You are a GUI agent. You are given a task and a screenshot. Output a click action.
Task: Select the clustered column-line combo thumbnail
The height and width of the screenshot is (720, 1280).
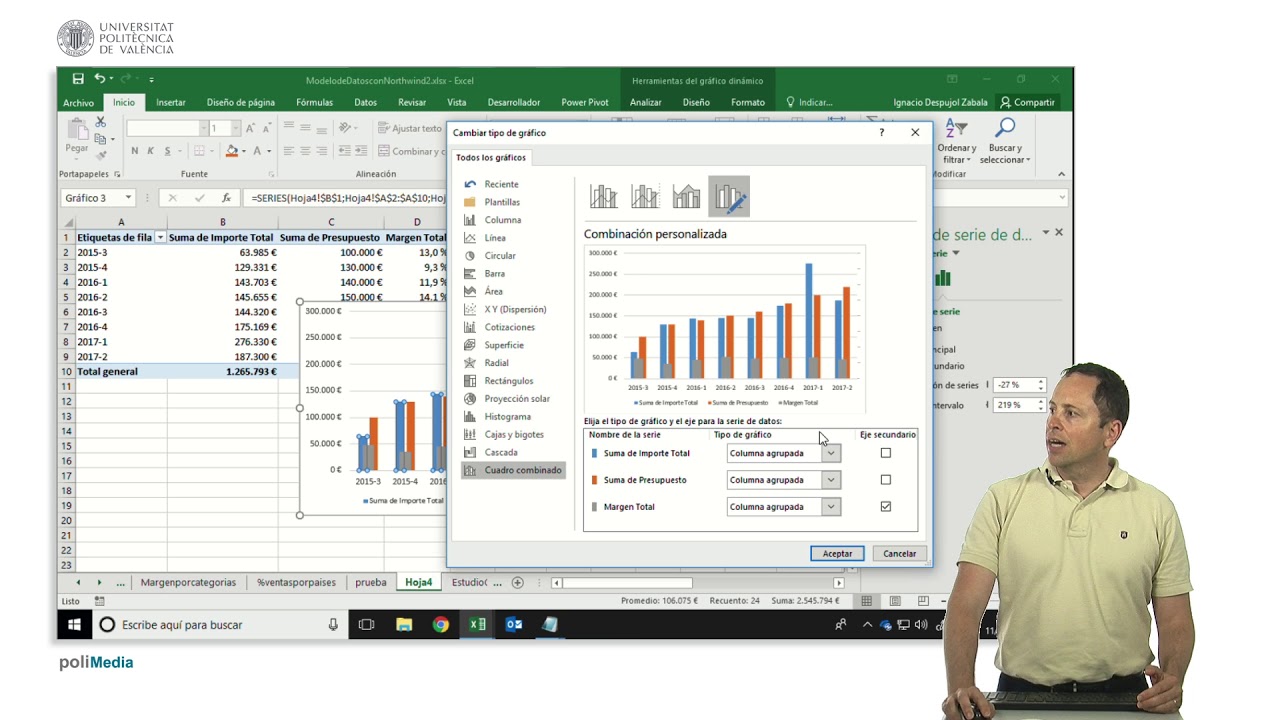603,196
